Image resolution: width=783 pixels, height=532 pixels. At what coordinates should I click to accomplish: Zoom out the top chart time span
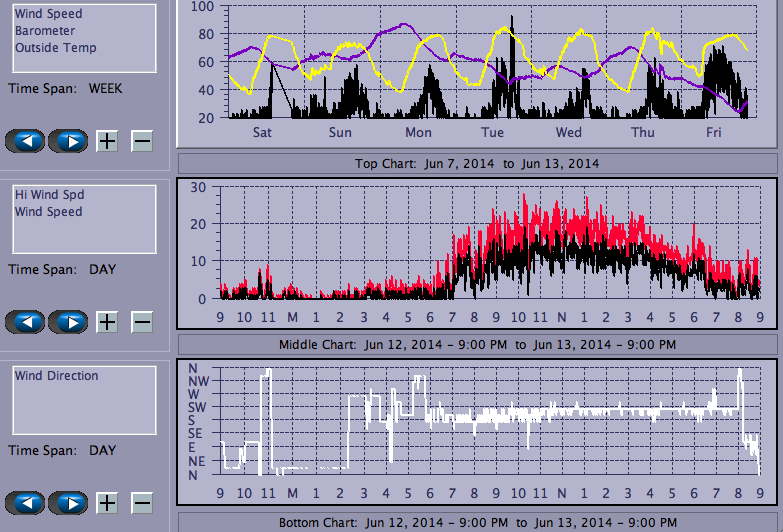[x=142, y=141]
